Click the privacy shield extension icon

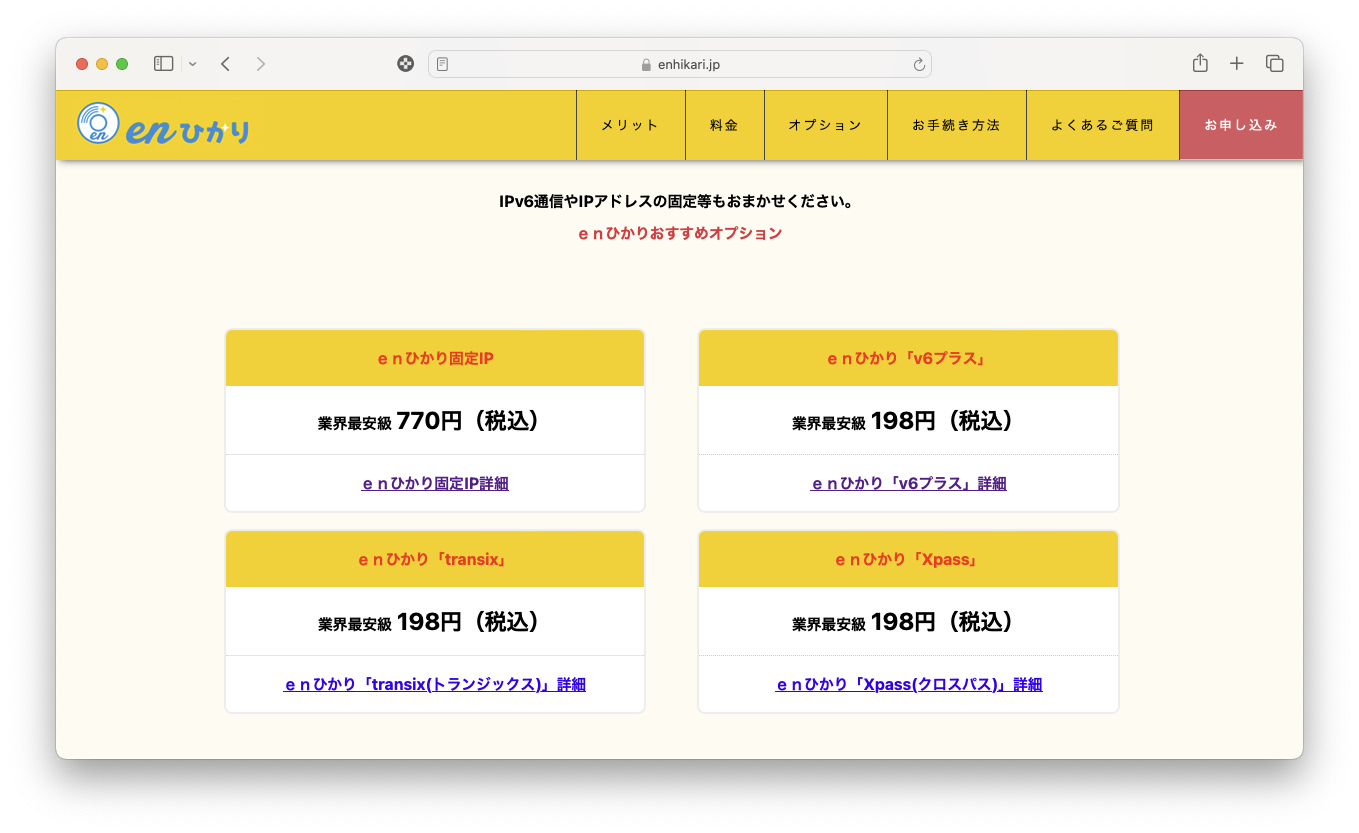click(x=405, y=64)
